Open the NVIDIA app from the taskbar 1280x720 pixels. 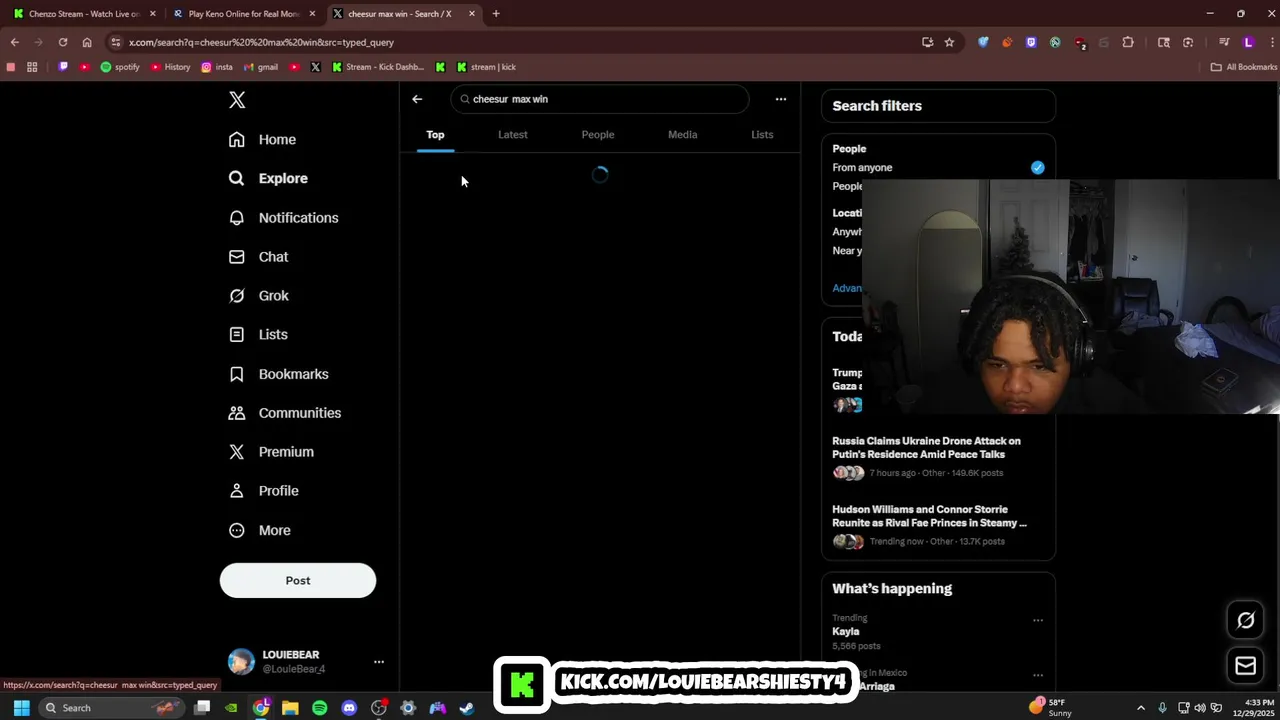(x=231, y=708)
